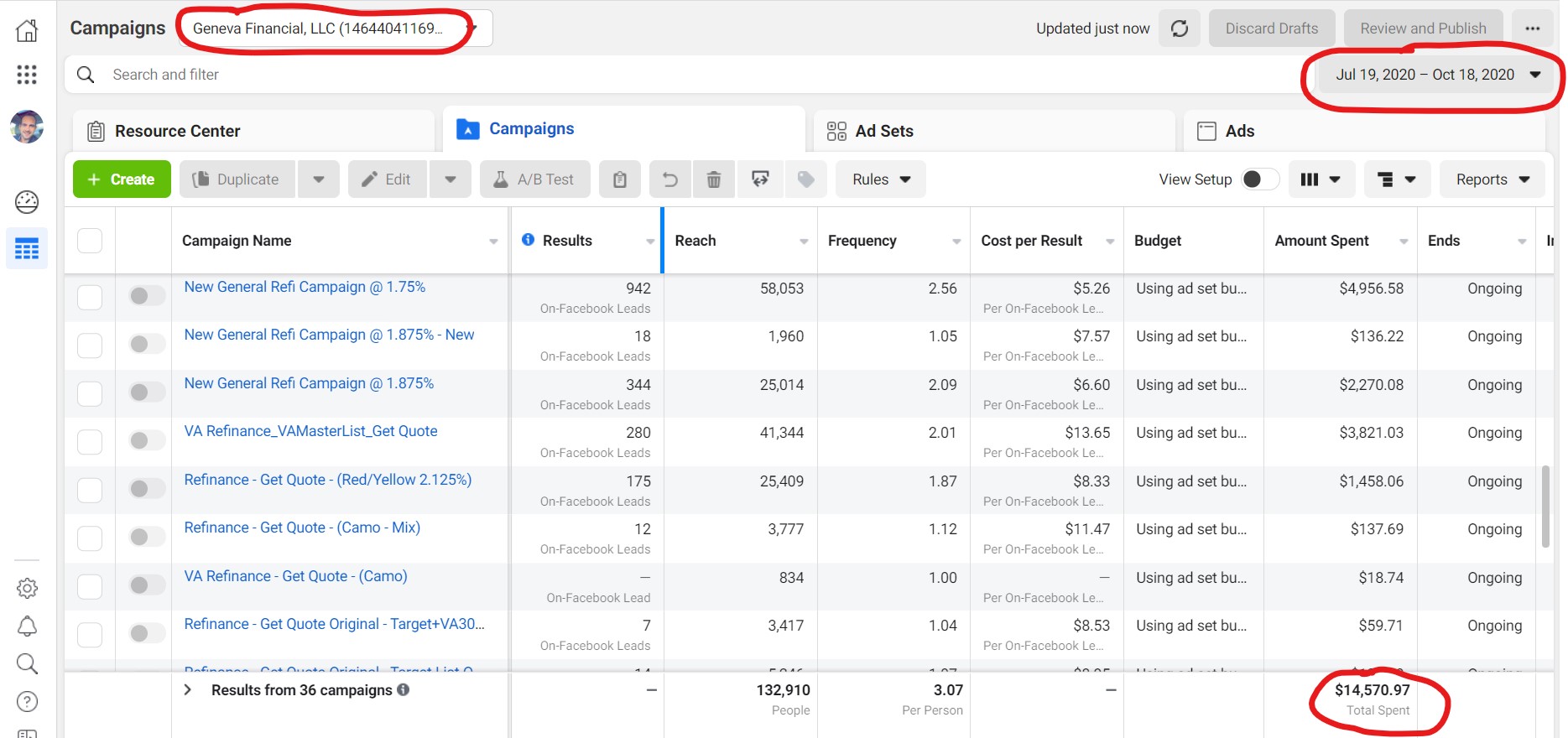
Task: Click the Search and filter field
Action: click(688, 75)
